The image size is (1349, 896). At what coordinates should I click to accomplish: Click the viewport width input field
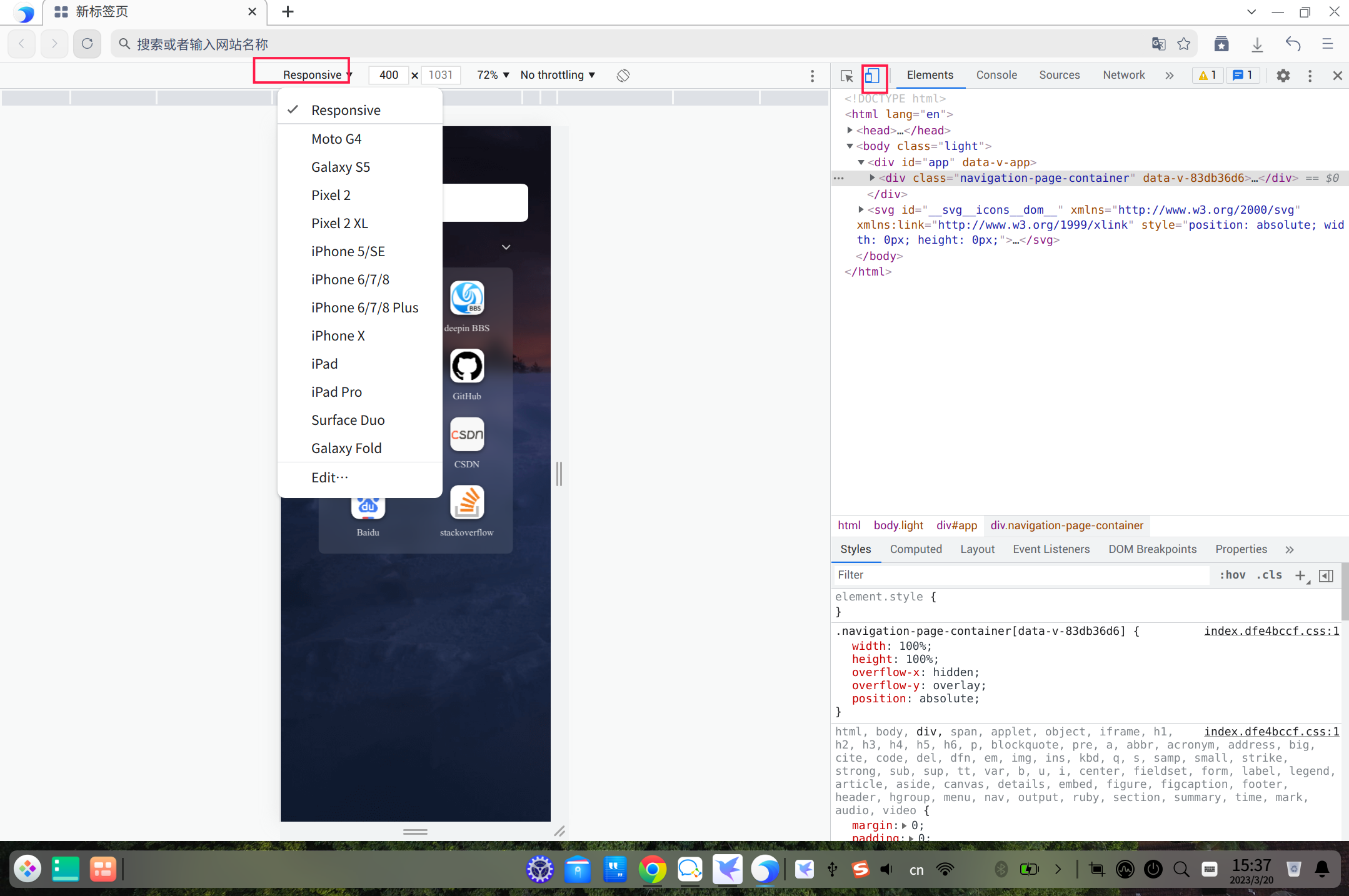(388, 75)
